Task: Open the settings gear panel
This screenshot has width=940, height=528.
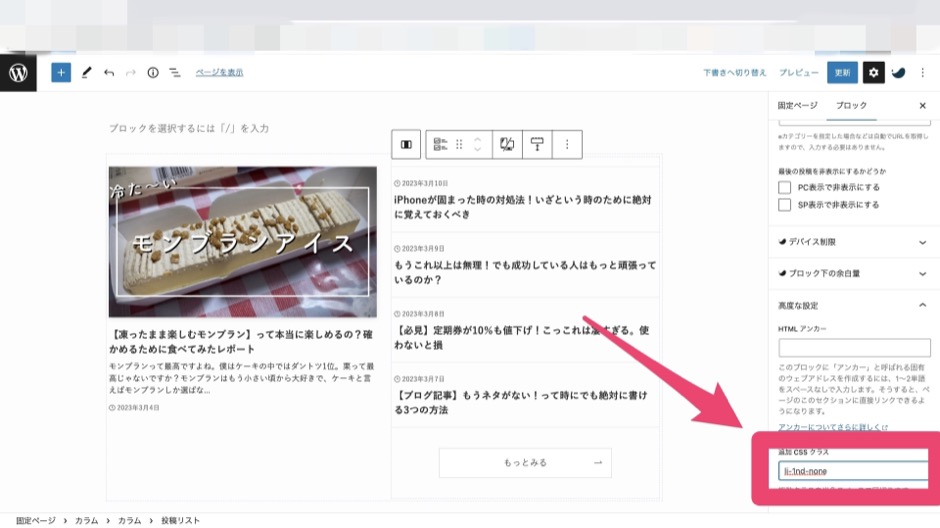Action: (x=873, y=73)
